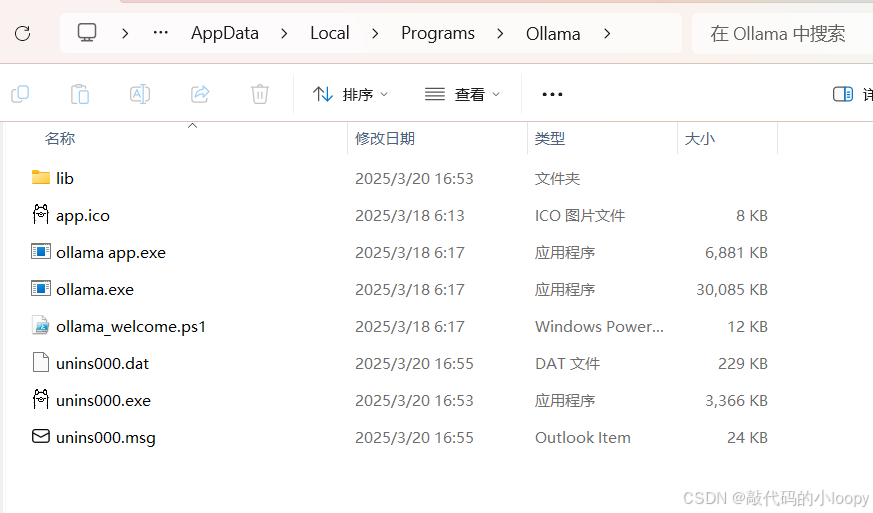Click the Refresh icon

22,33
